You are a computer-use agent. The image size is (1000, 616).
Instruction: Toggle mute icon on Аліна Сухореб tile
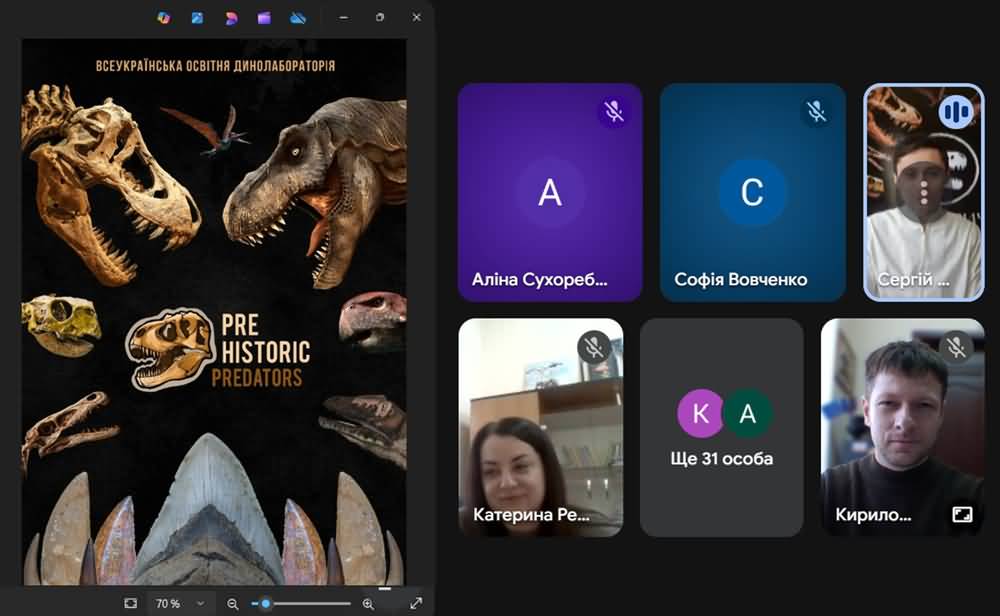[x=614, y=111]
